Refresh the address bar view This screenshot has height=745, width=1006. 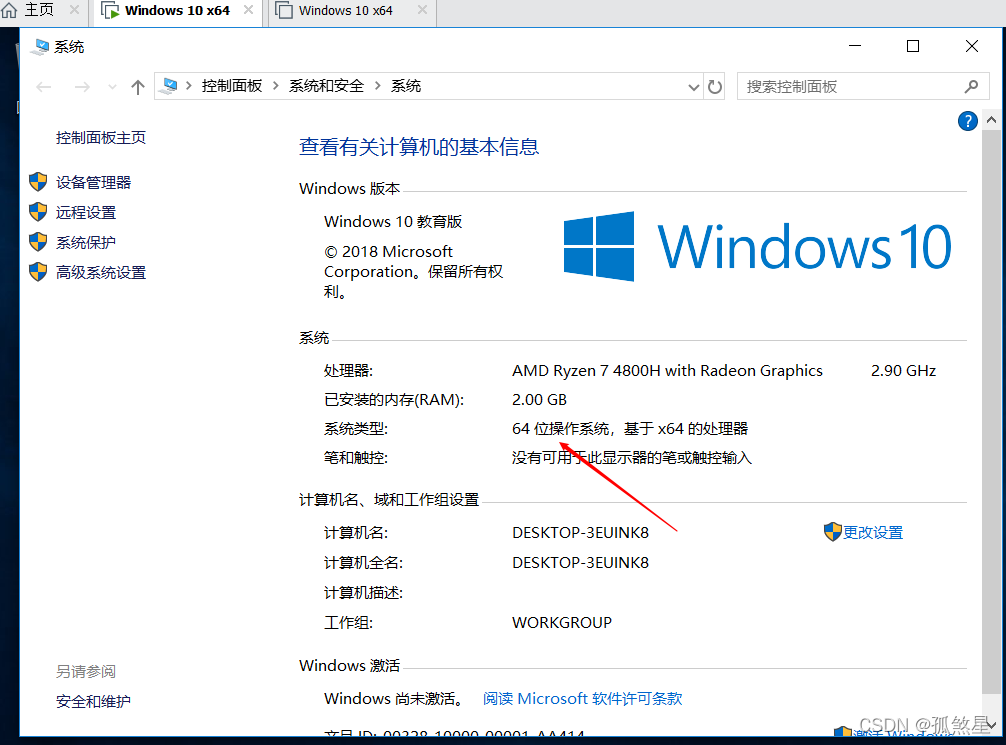click(x=715, y=87)
